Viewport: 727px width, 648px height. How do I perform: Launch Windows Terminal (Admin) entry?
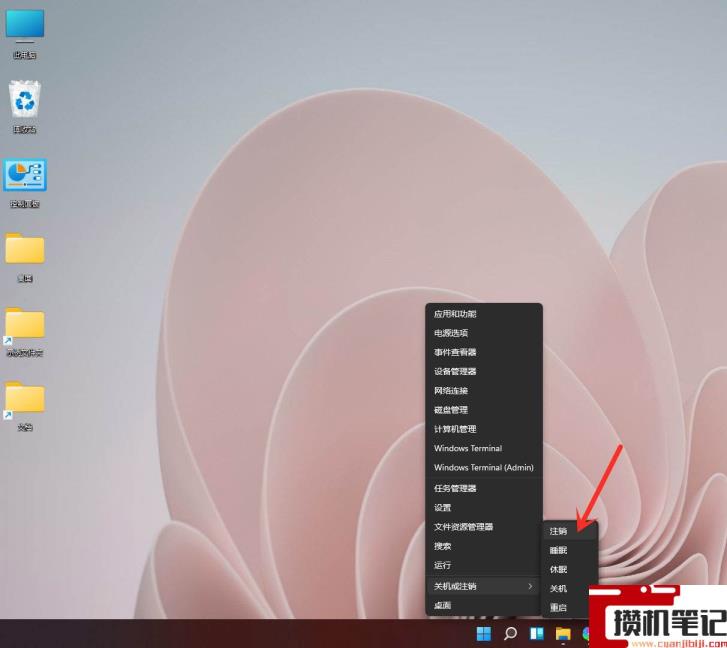484,467
